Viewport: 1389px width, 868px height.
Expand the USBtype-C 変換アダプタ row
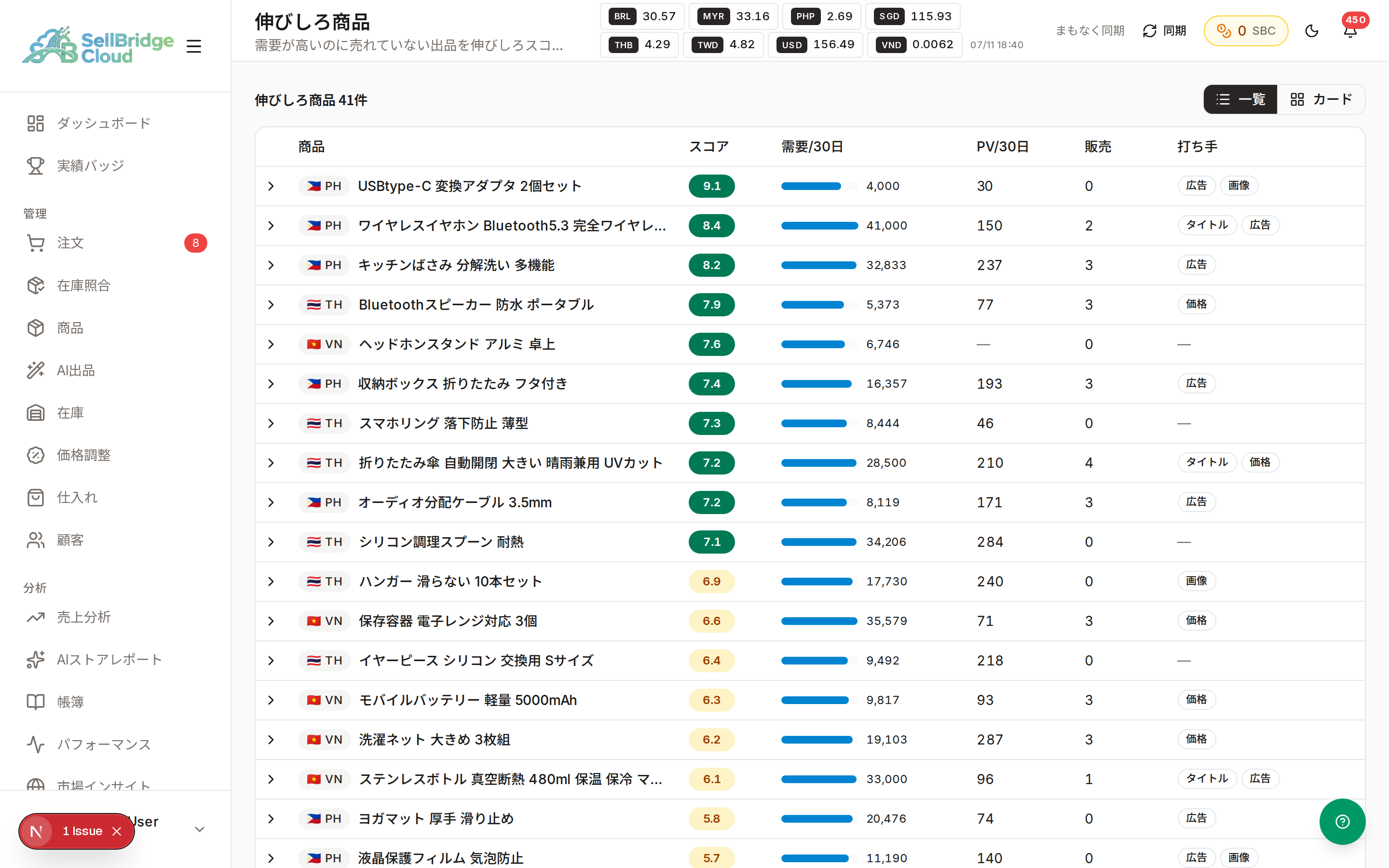click(271, 186)
